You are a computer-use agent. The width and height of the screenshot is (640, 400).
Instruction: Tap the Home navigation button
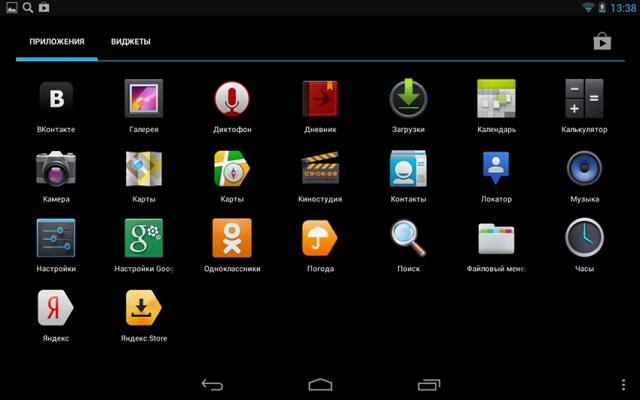click(x=320, y=384)
